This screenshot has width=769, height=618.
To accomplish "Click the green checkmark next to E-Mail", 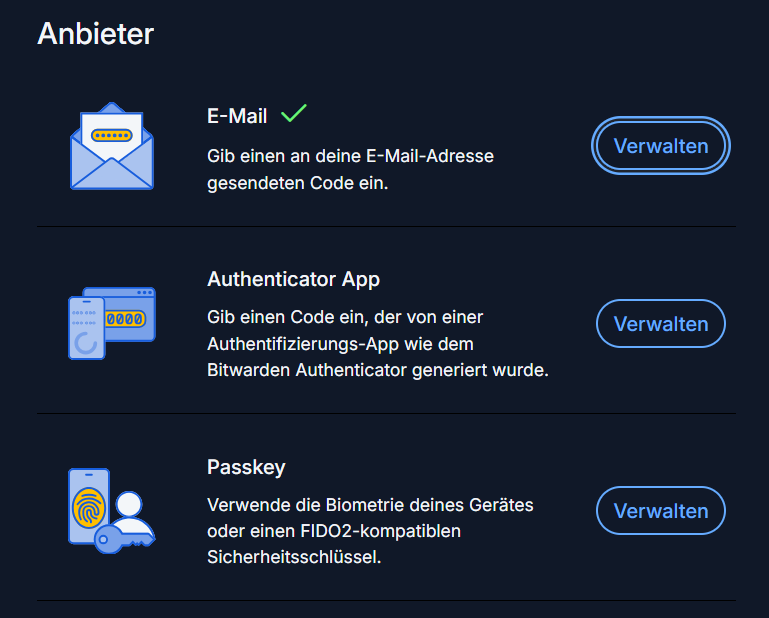I will [x=293, y=115].
